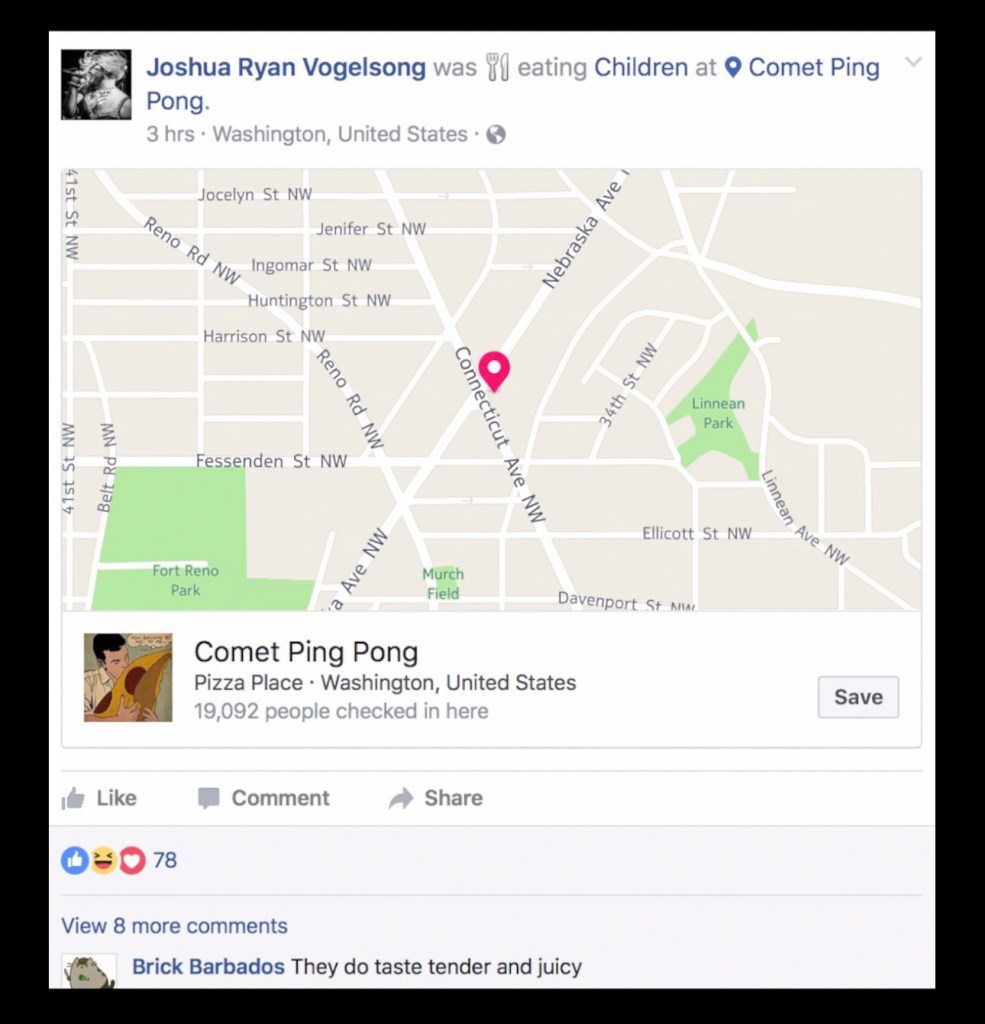The image size is (985, 1024).
Task: Click the public globe privacy icon
Action: [496, 135]
